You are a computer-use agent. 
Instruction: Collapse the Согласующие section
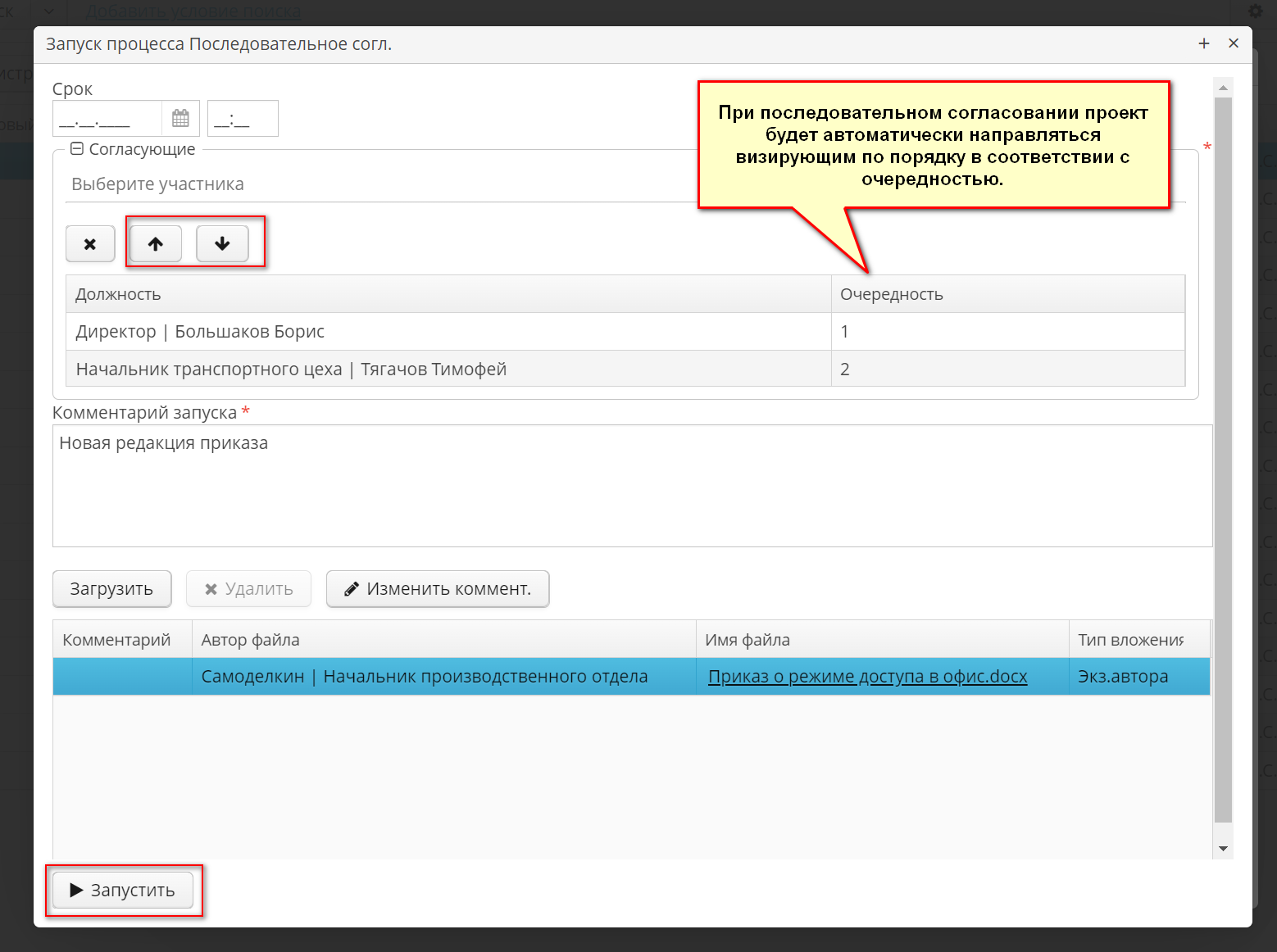pyautogui.click(x=77, y=148)
